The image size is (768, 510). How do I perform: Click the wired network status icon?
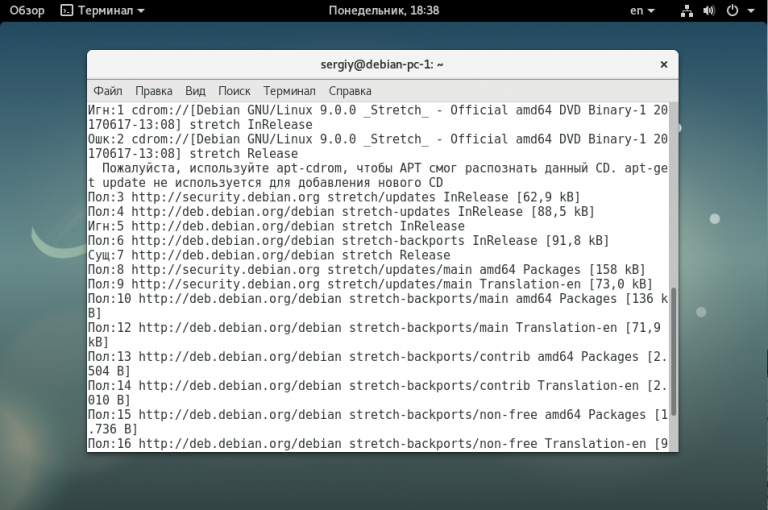[x=687, y=10]
